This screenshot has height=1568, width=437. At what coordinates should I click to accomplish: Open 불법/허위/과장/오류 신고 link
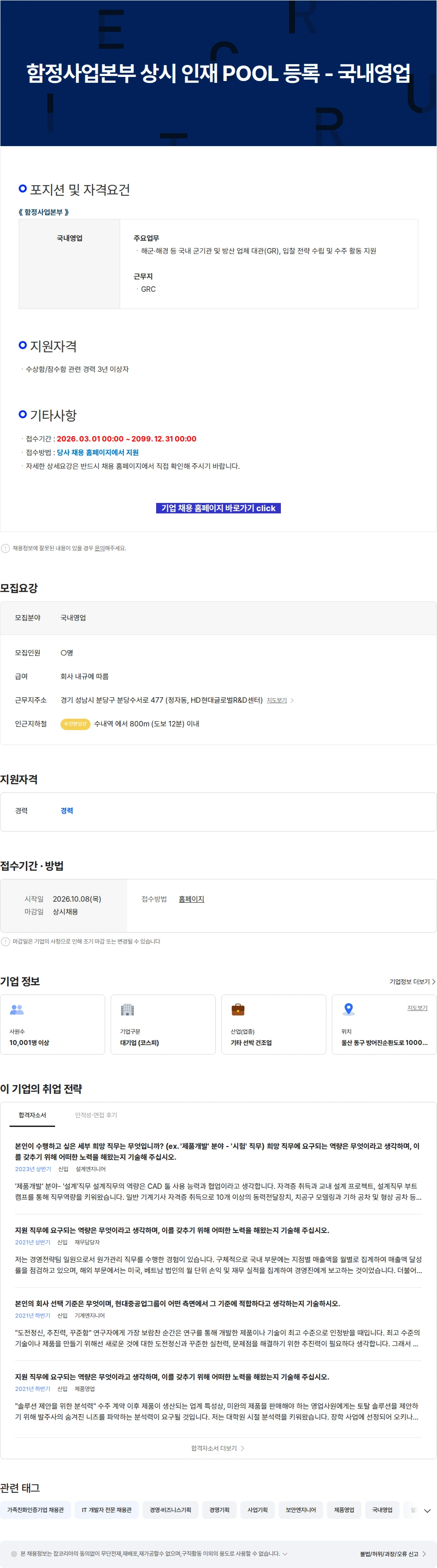392,1553
